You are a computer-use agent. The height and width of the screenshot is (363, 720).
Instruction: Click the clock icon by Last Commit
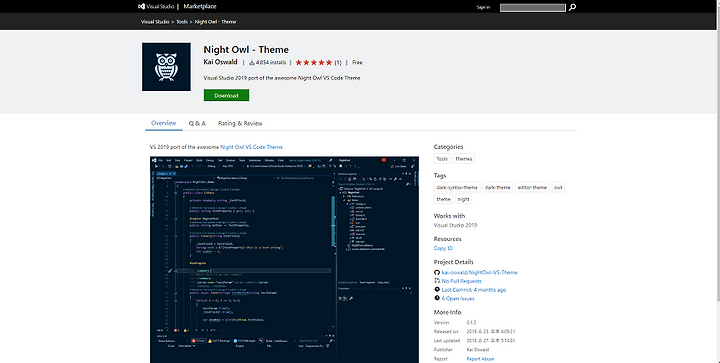pos(437,290)
